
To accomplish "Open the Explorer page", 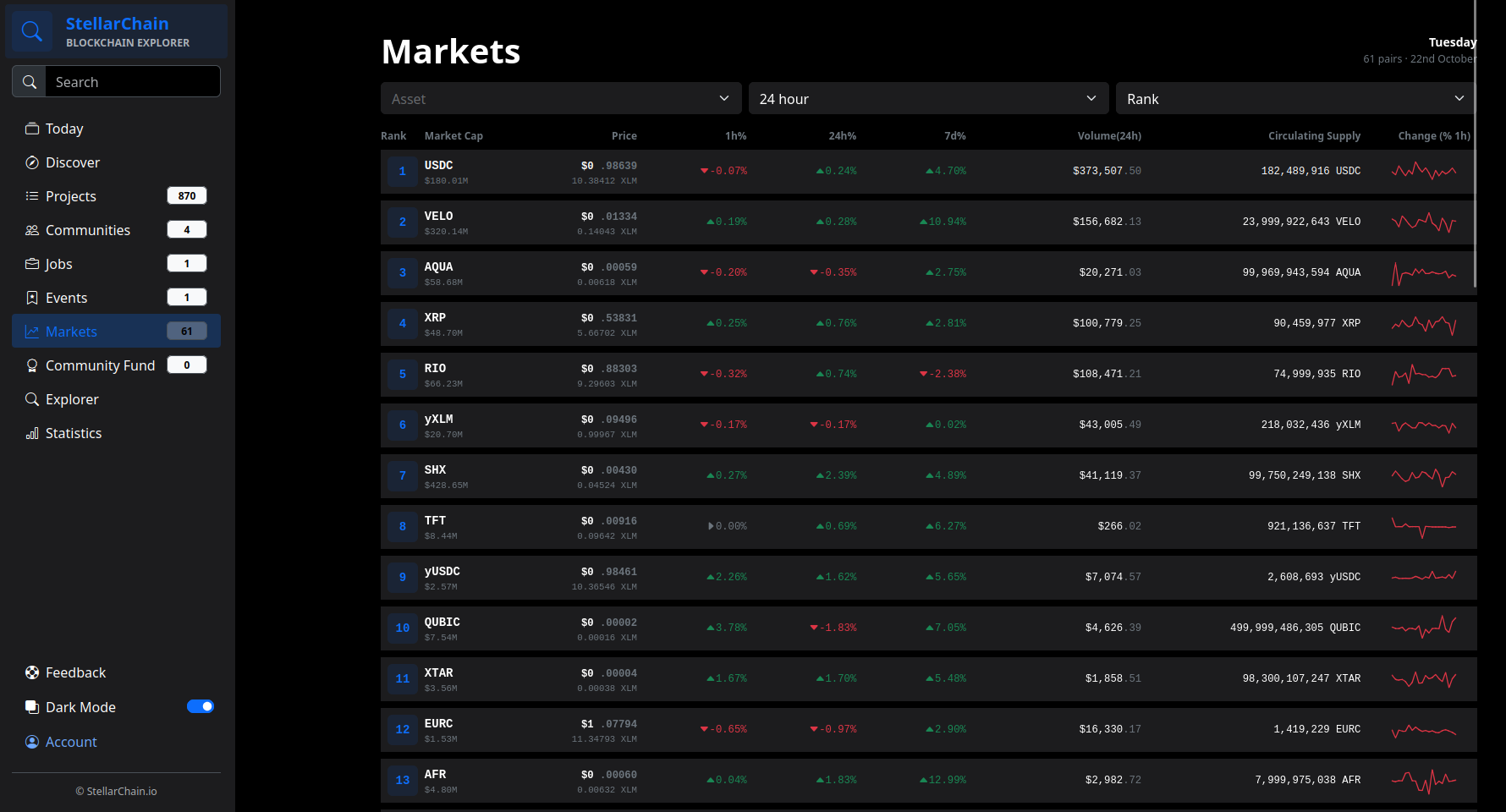I will (x=116, y=399).
